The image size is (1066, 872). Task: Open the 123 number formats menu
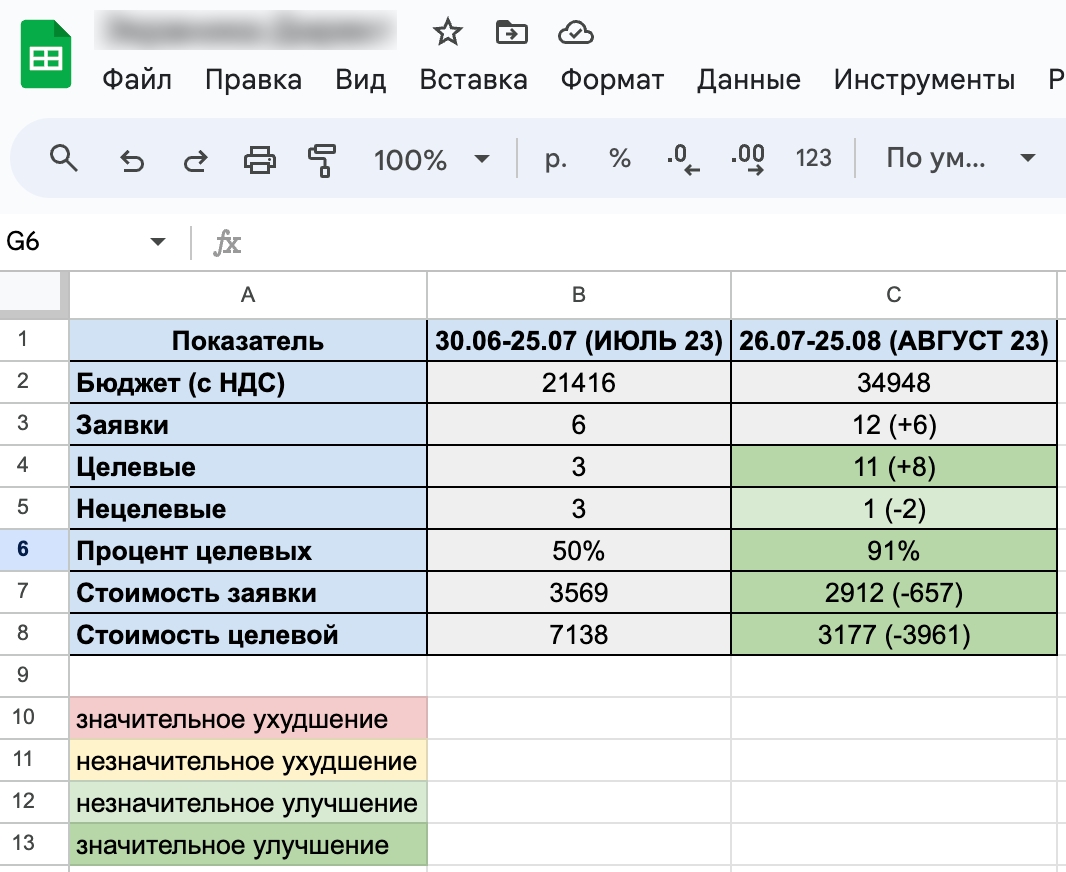point(813,158)
